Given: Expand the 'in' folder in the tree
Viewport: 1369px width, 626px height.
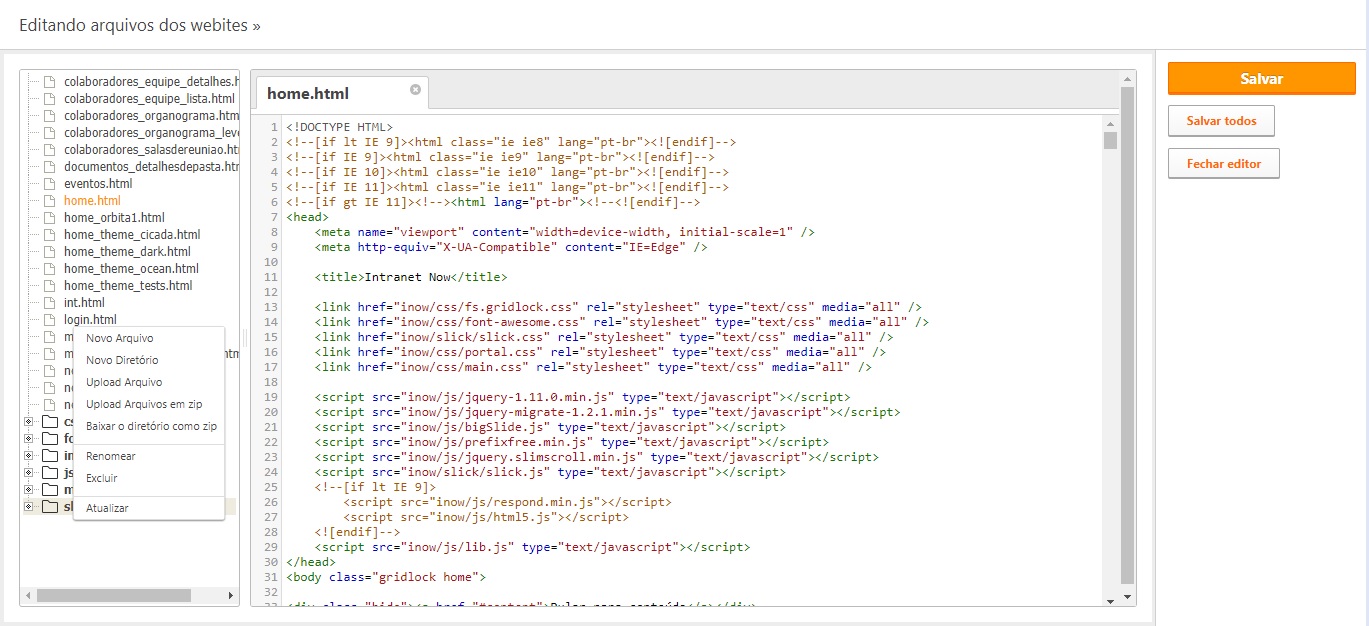Looking at the screenshot, I should pyautogui.click(x=29, y=456).
